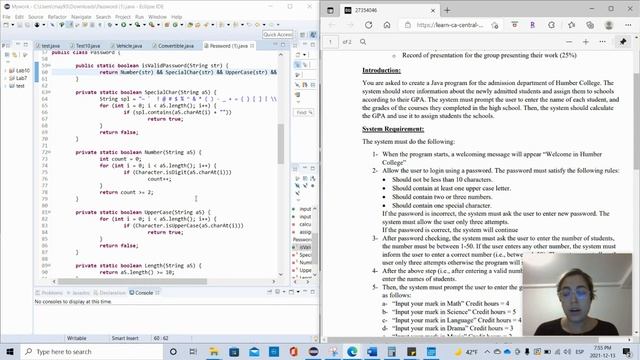Click the PDF page number field
The image size is (640, 360).
tap(331, 42)
